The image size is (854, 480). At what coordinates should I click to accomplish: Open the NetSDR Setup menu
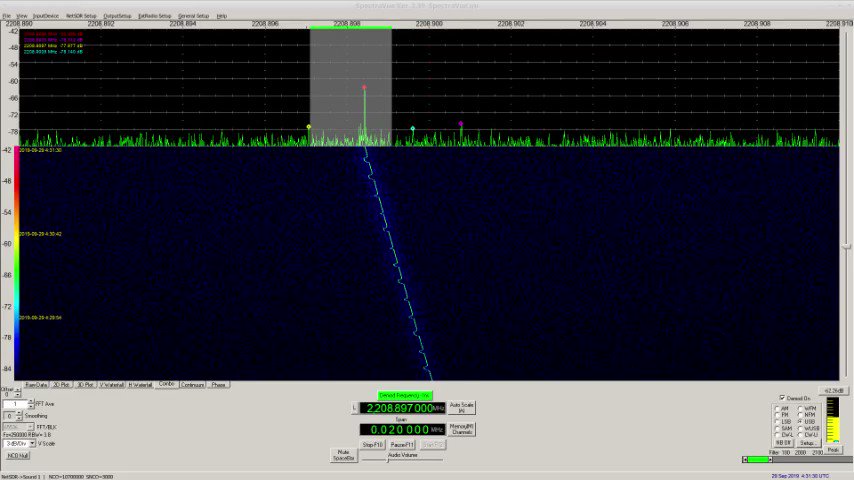point(81,16)
